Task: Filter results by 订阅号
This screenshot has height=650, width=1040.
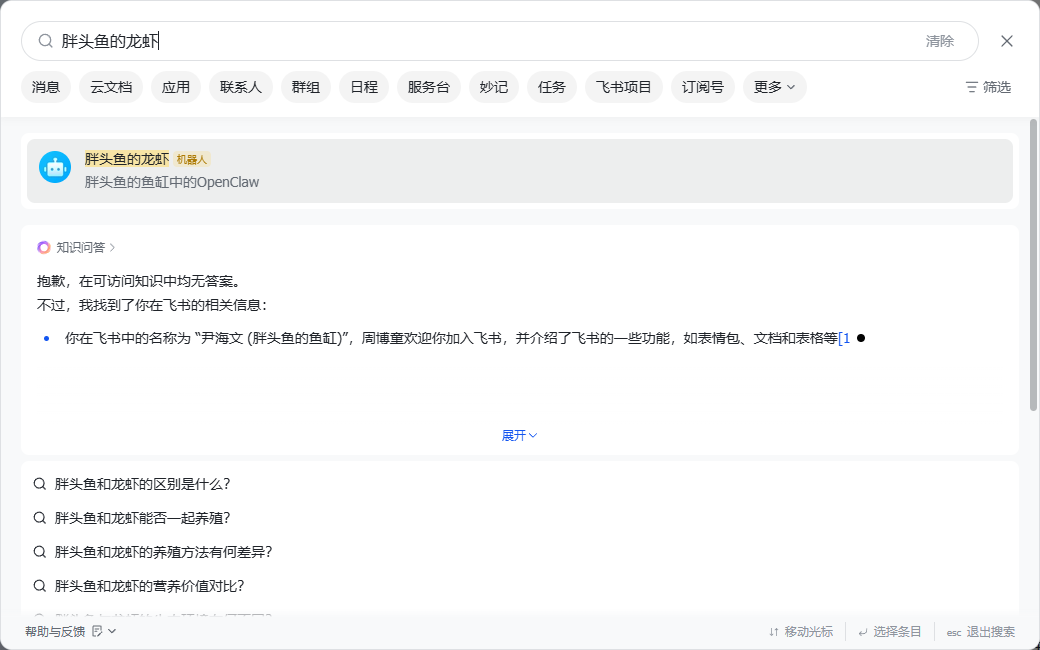Action: [x=702, y=87]
